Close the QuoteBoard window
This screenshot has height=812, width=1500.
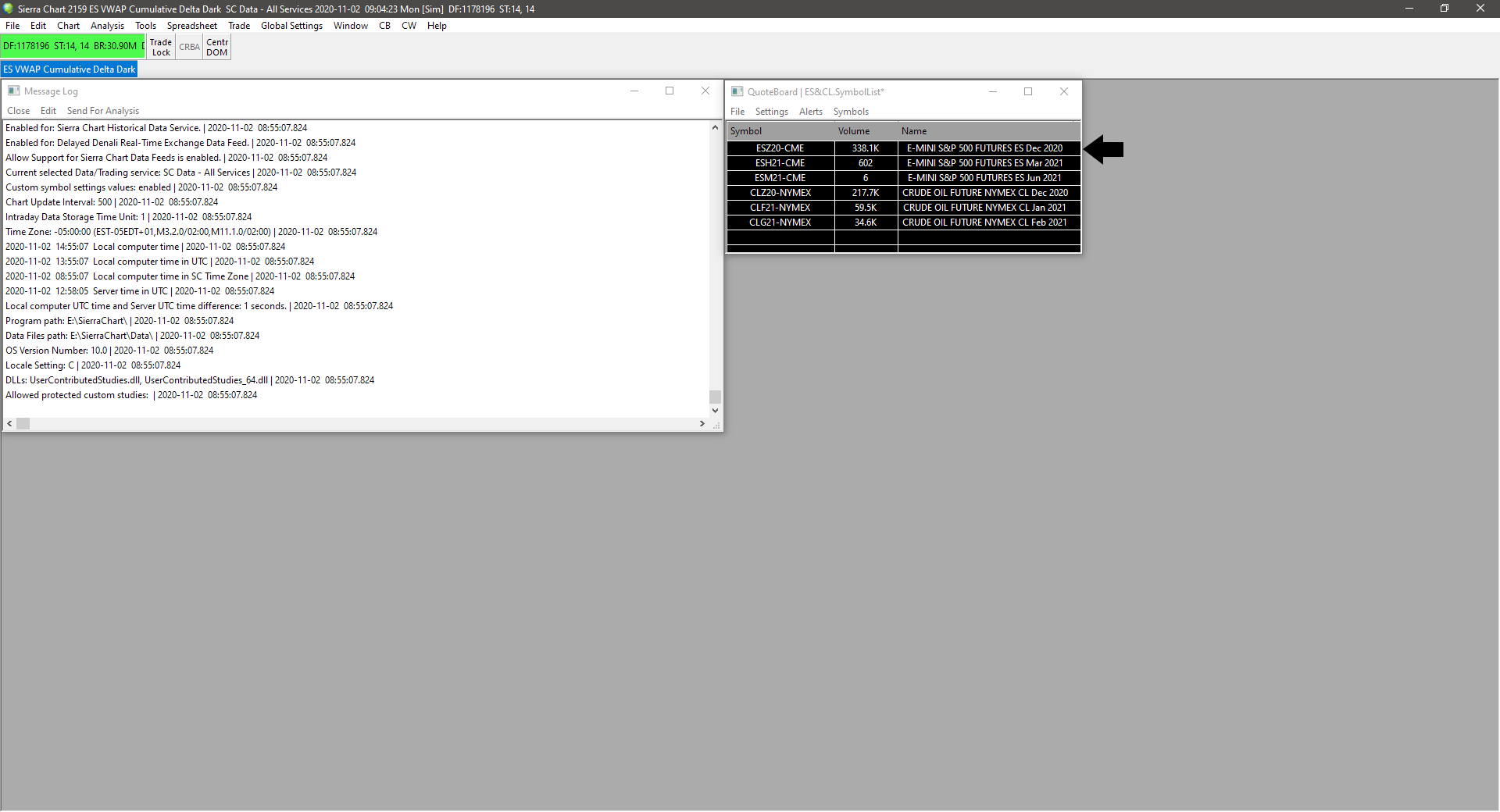(x=1064, y=92)
